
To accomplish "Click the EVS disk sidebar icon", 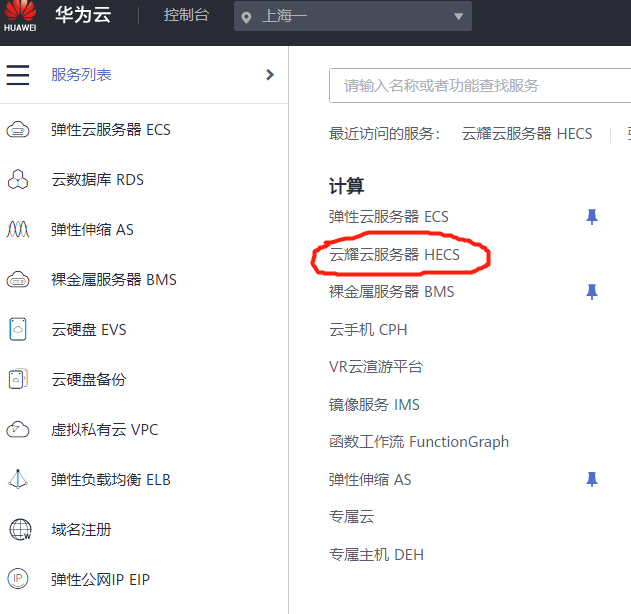I will tap(18, 329).
